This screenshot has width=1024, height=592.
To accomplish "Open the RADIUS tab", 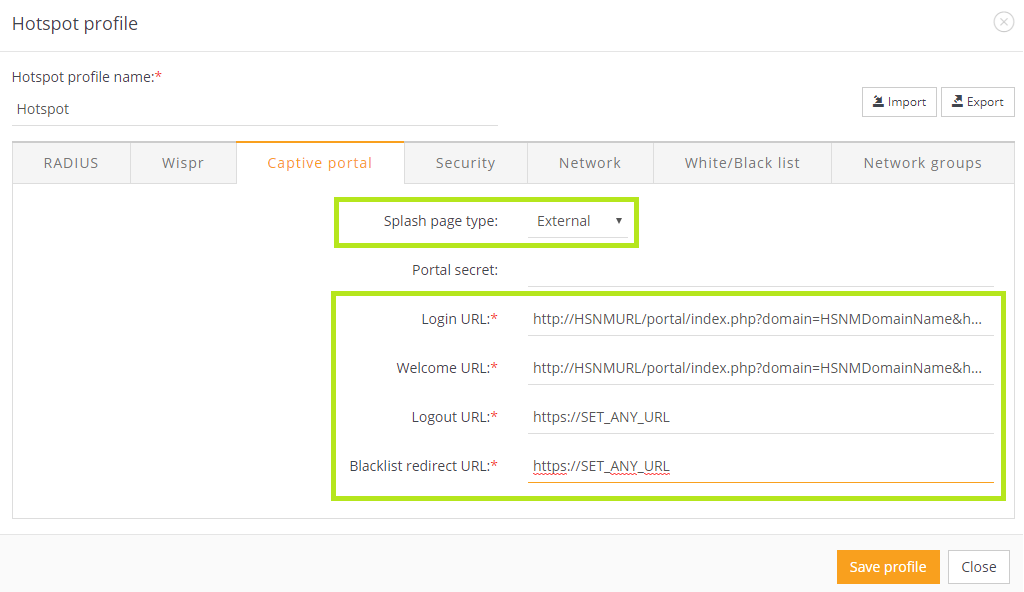I will click(x=71, y=163).
